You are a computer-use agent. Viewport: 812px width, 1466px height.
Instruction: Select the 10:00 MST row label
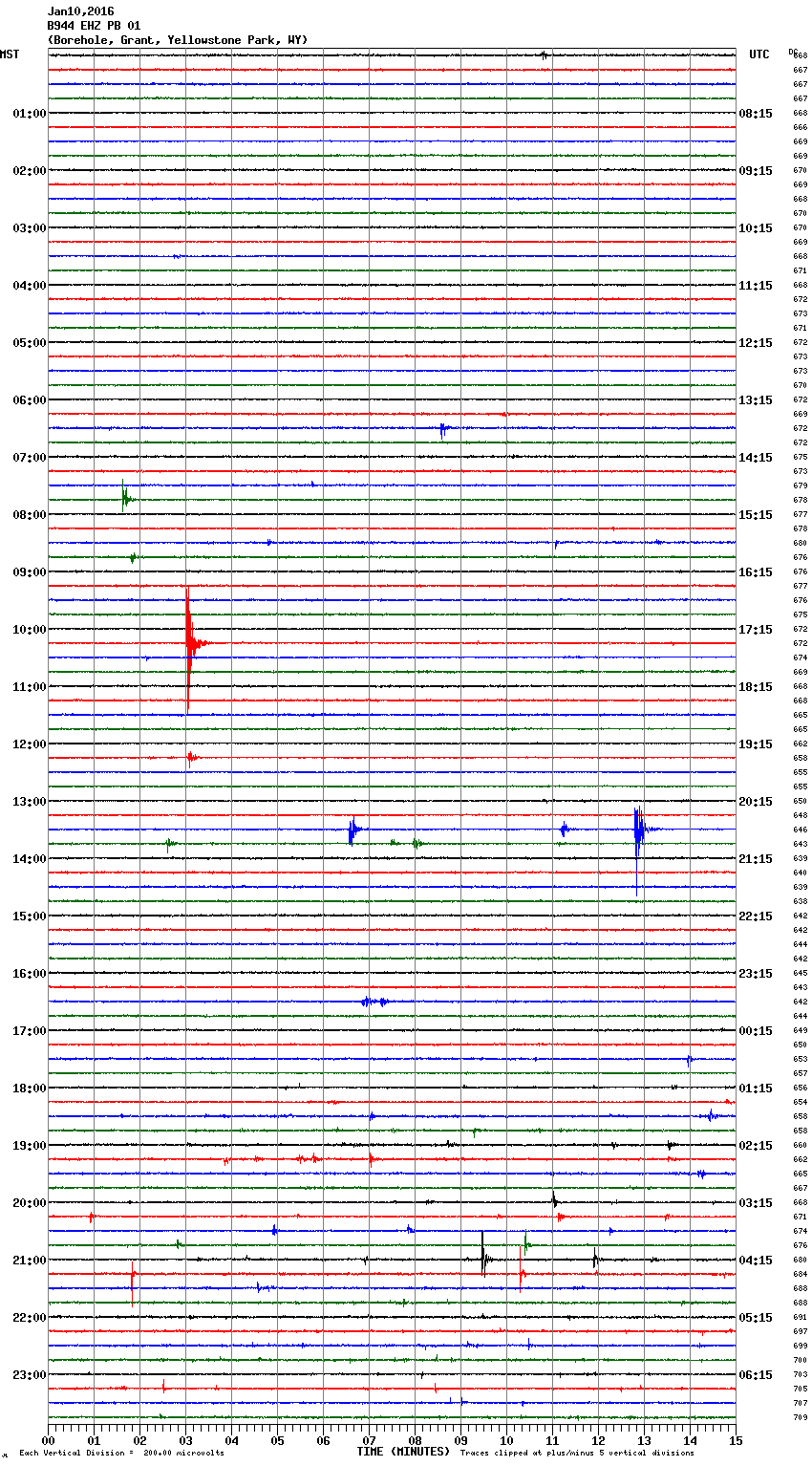point(29,630)
